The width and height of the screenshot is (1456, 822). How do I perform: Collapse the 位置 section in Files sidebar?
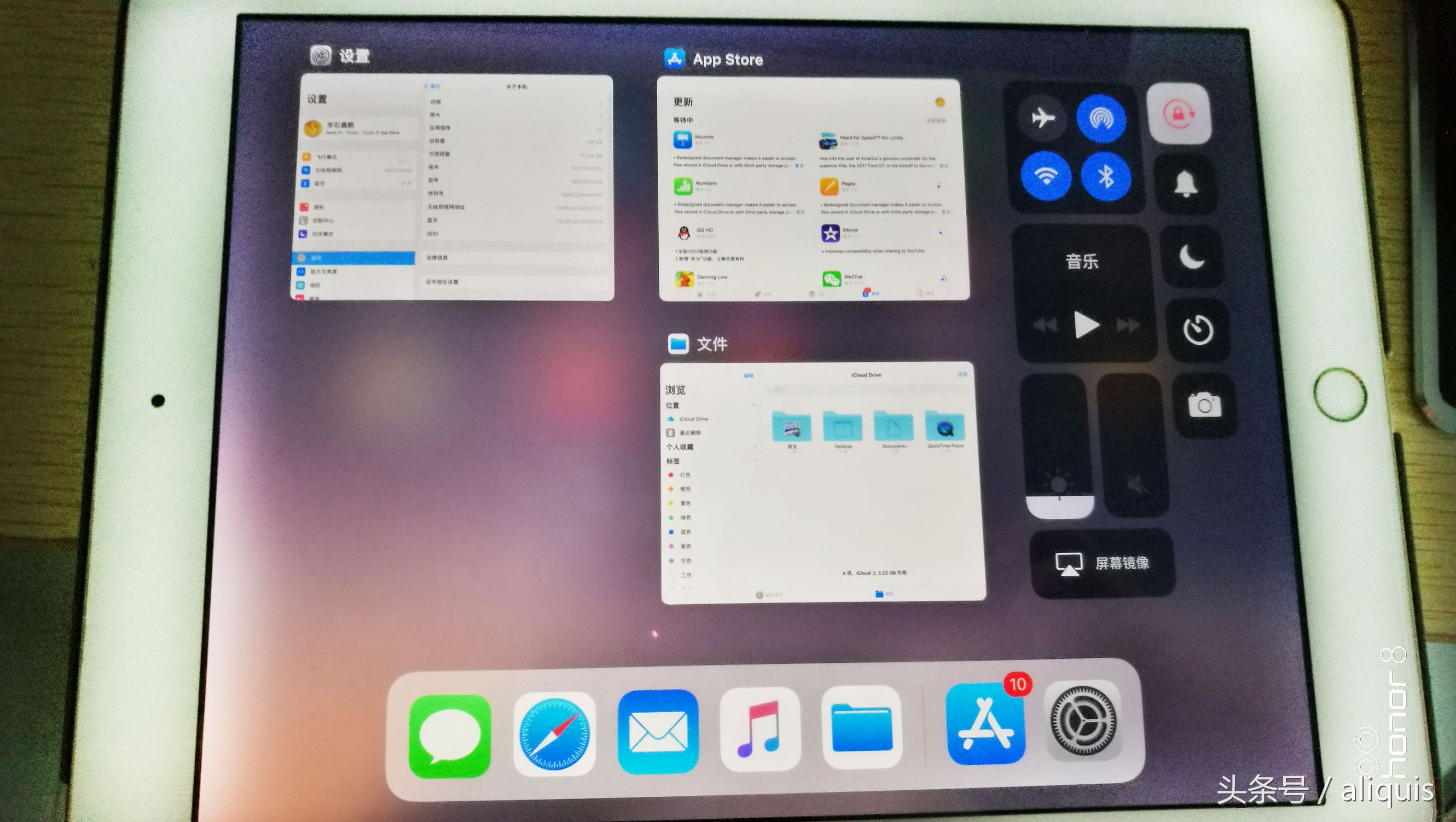pos(755,405)
